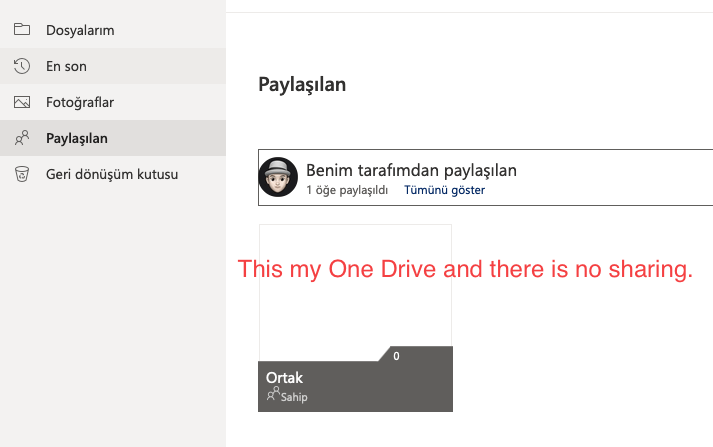Go to En son recent files
The width and height of the screenshot is (713, 447).
[113, 66]
